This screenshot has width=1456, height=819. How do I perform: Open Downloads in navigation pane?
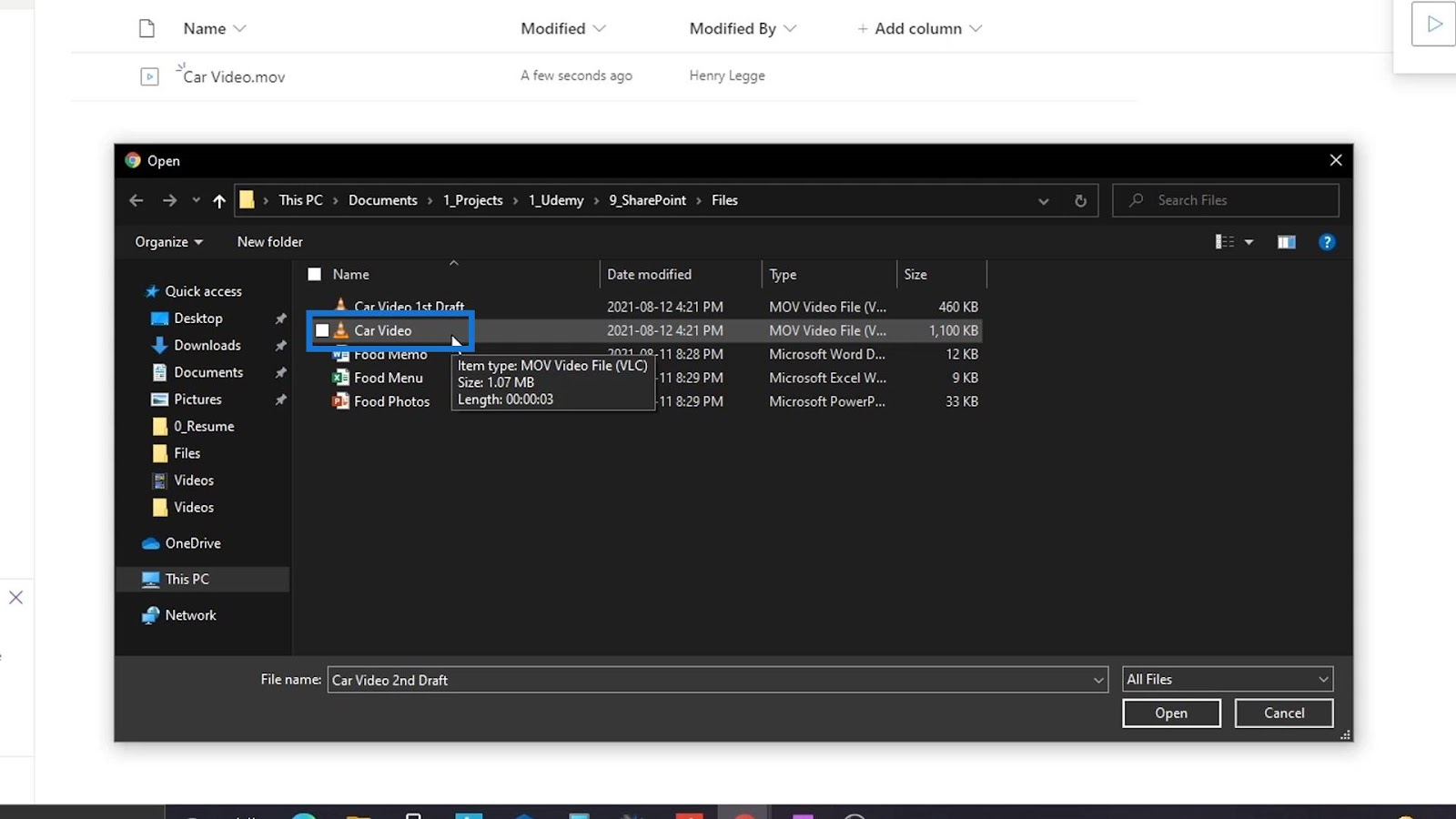pyautogui.click(x=207, y=345)
